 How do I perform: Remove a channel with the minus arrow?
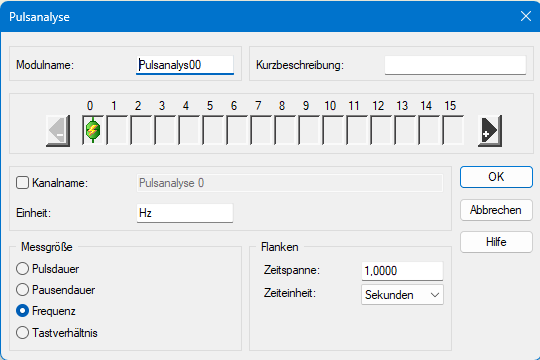tap(58, 131)
